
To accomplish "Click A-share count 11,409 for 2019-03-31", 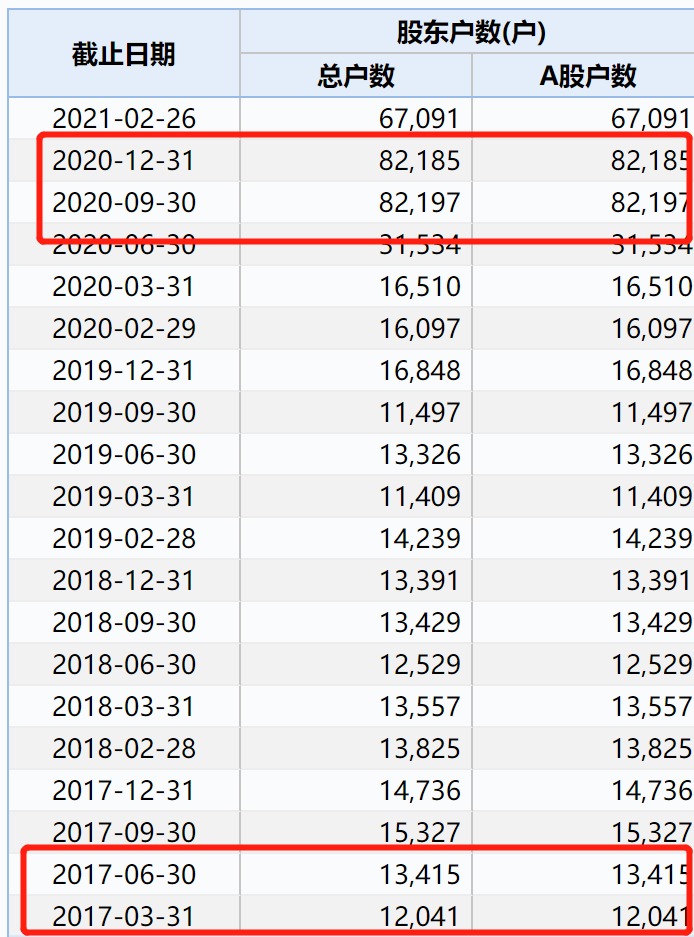I will [x=652, y=497].
